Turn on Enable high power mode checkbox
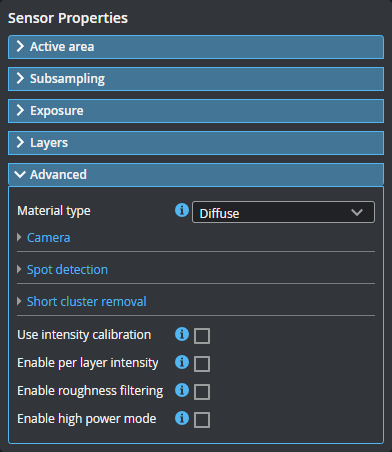Screen dimensions: 392x452 click(202, 420)
